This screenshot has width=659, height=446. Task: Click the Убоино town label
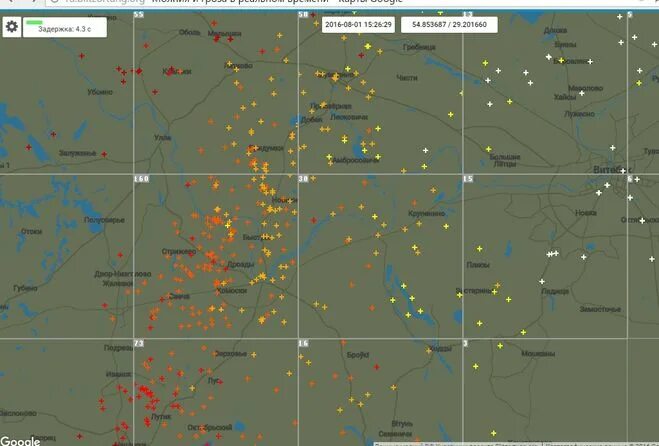[x=100, y=92]
